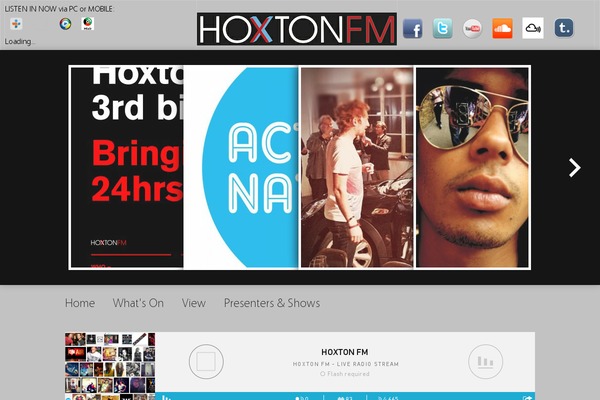
Task: Click the 'Flash required' notice
Action: point(345,374)
